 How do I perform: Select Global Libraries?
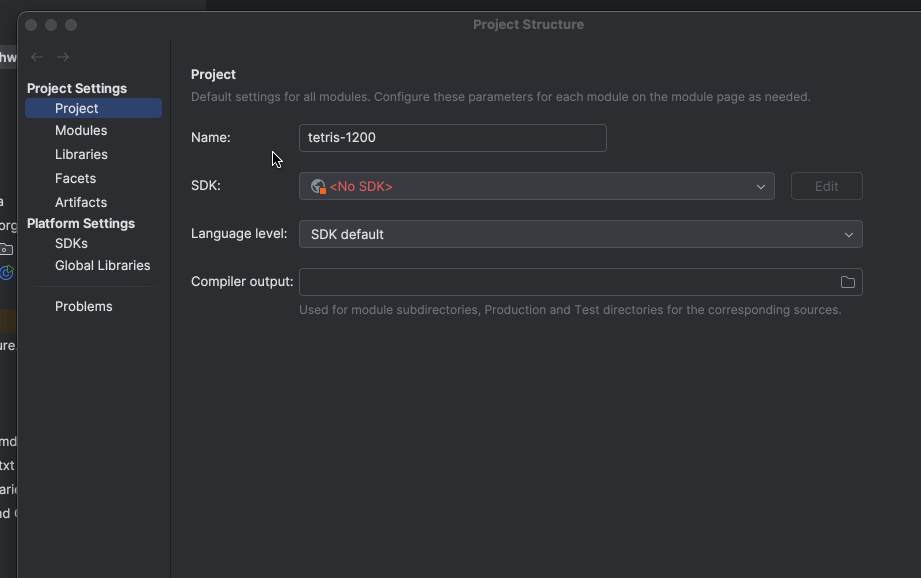pyautogui.click(x=102, y=265)
